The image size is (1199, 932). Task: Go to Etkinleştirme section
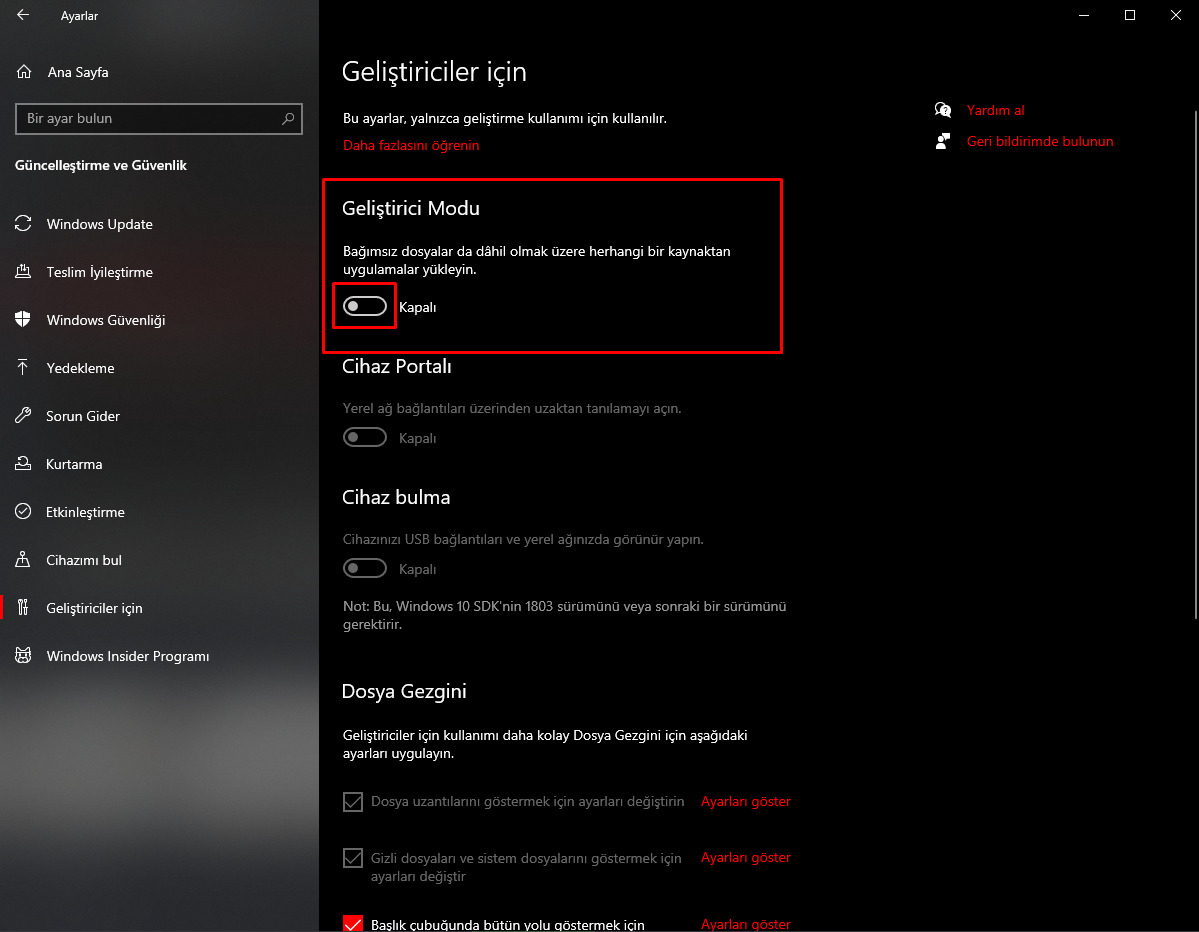[x=159, y=512]
